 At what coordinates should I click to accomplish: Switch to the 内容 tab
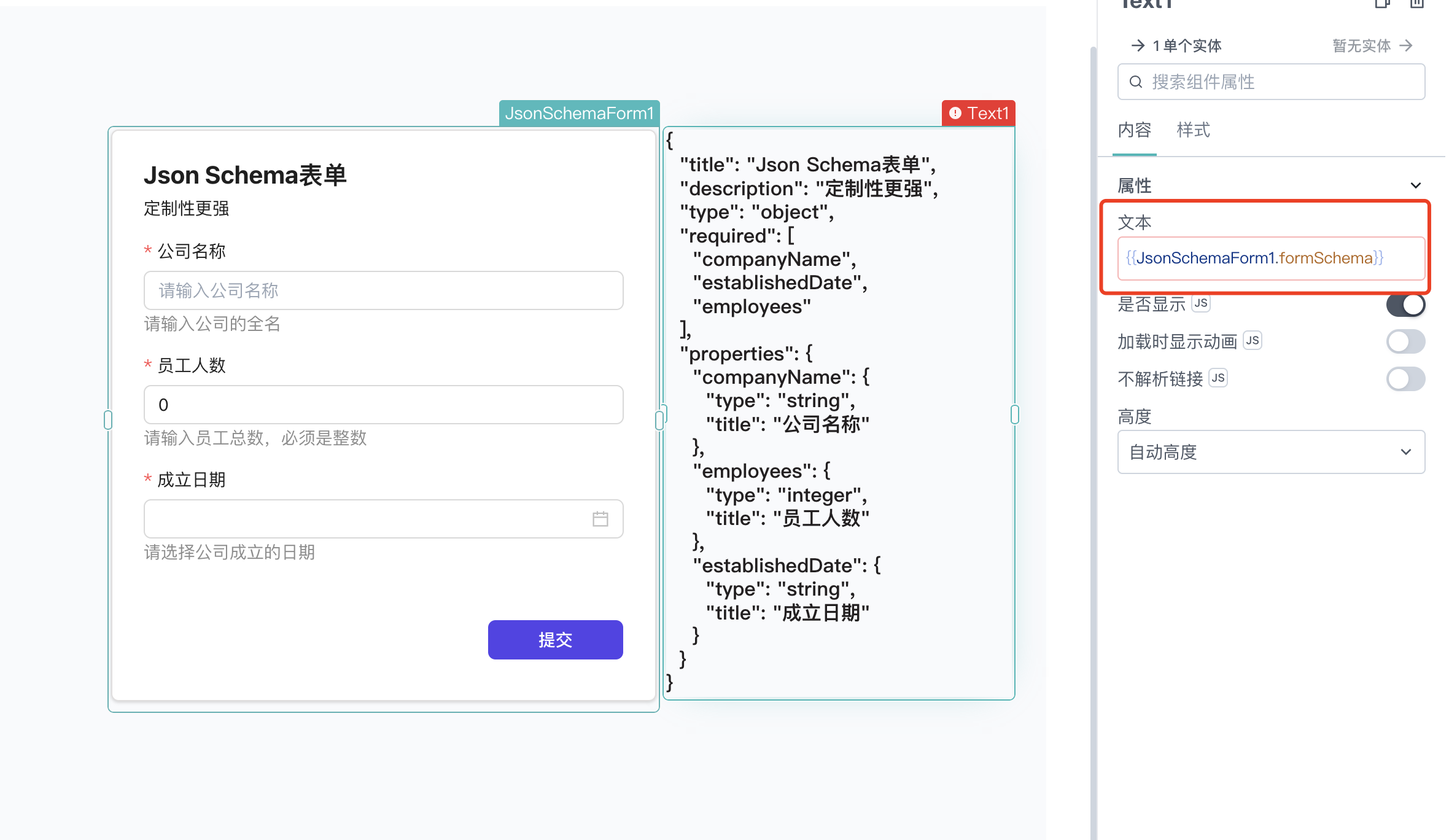click(x=1134, y=130)
